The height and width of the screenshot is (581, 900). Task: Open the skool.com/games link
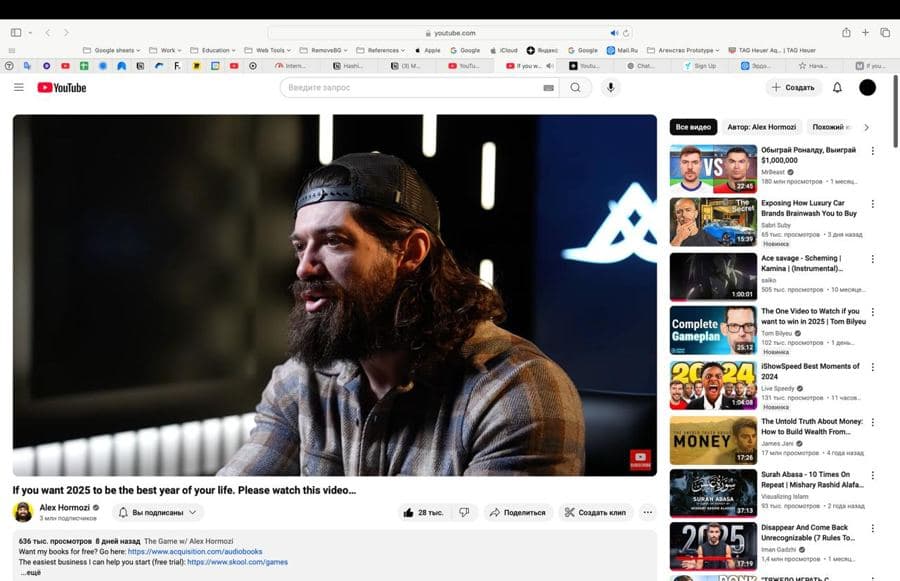[x=238, y=562]
